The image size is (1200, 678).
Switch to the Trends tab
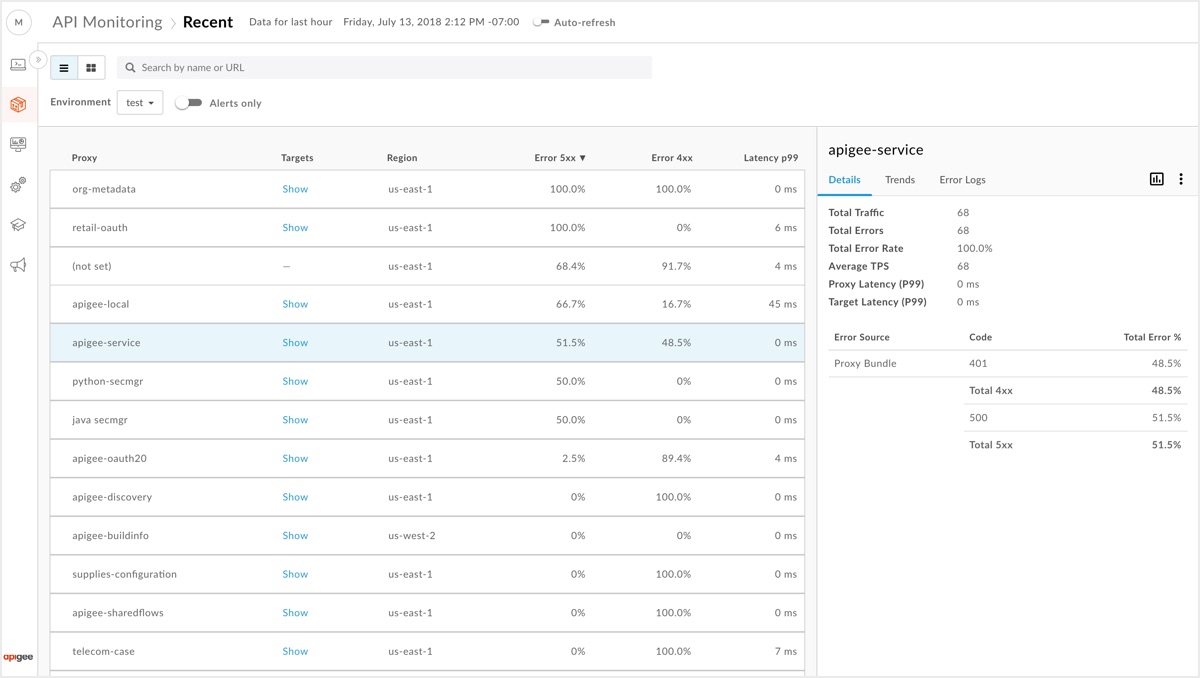point(899,180)
